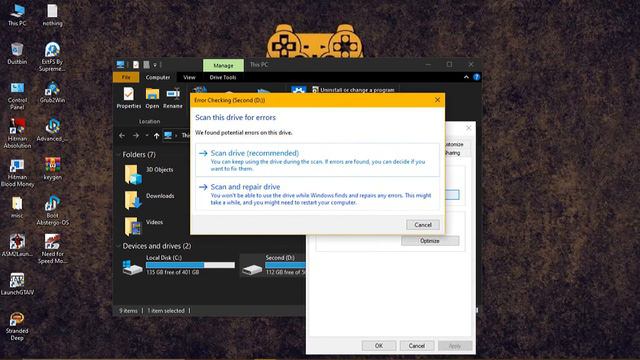Select the Downloads folder
Viewport: 640px width, 360px height.
pyautogui.click(x=149, y=200)
